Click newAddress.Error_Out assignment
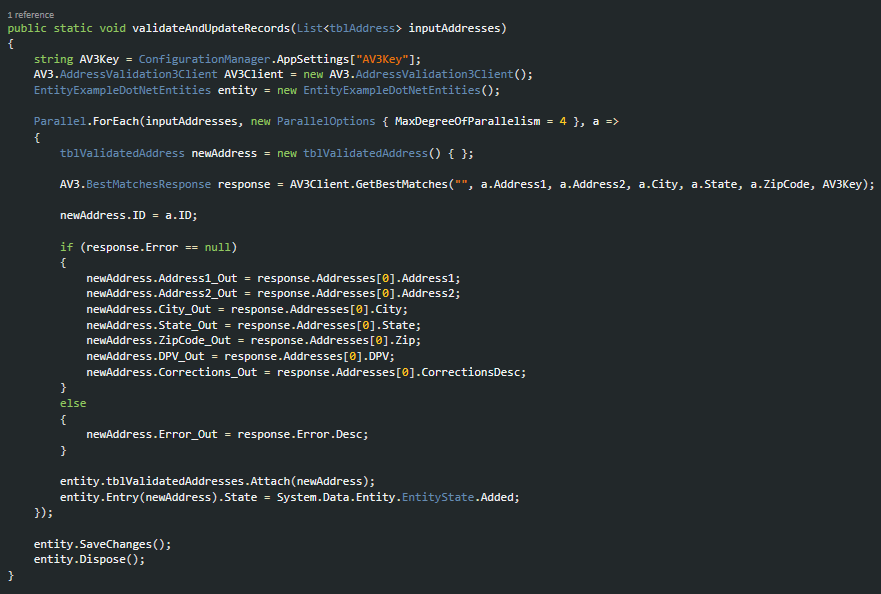Screen dimensions: 881x594 click(227, 434)
